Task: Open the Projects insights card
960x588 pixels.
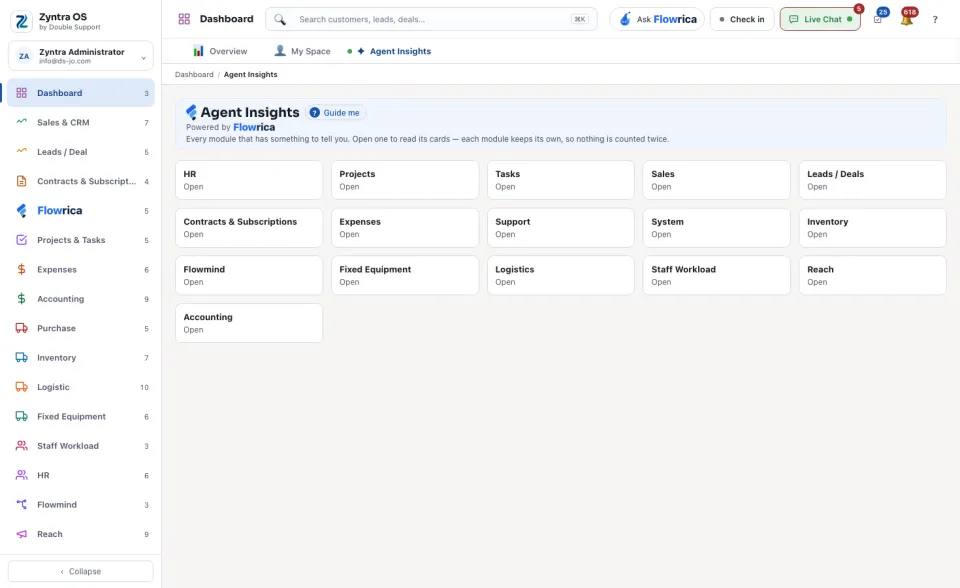Action: coord(405,180)
